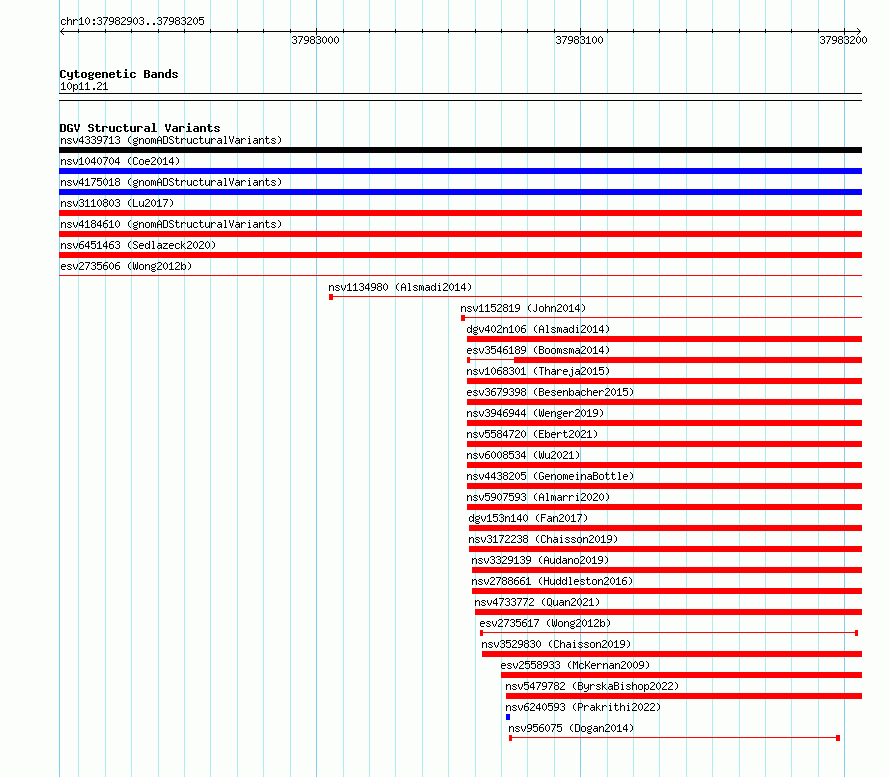
Task: Click the chr10:37982903..37983205 region label
Action: [x=132, y=22]
